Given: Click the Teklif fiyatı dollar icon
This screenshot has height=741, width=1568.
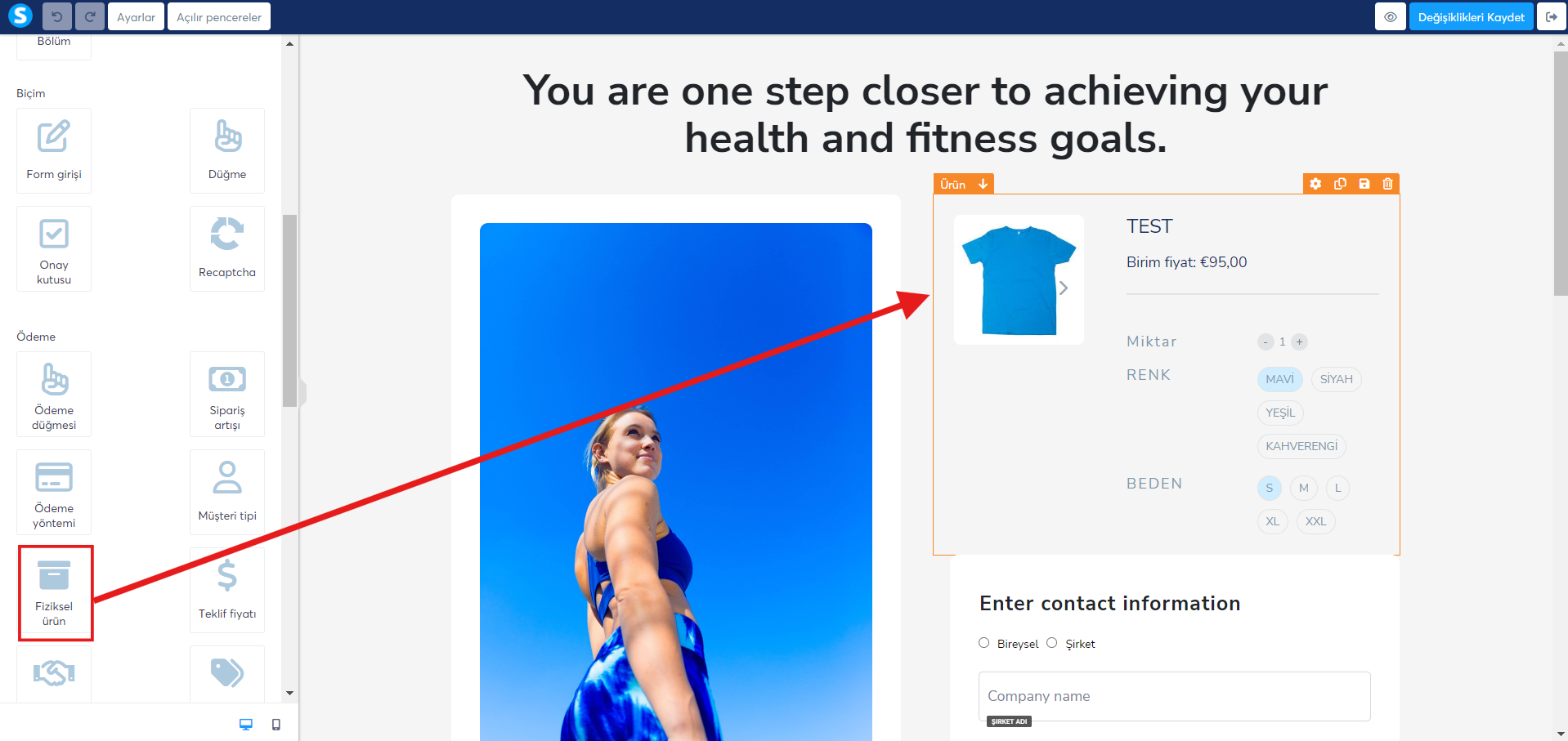Looking at the screenshot, I should 227,575.
